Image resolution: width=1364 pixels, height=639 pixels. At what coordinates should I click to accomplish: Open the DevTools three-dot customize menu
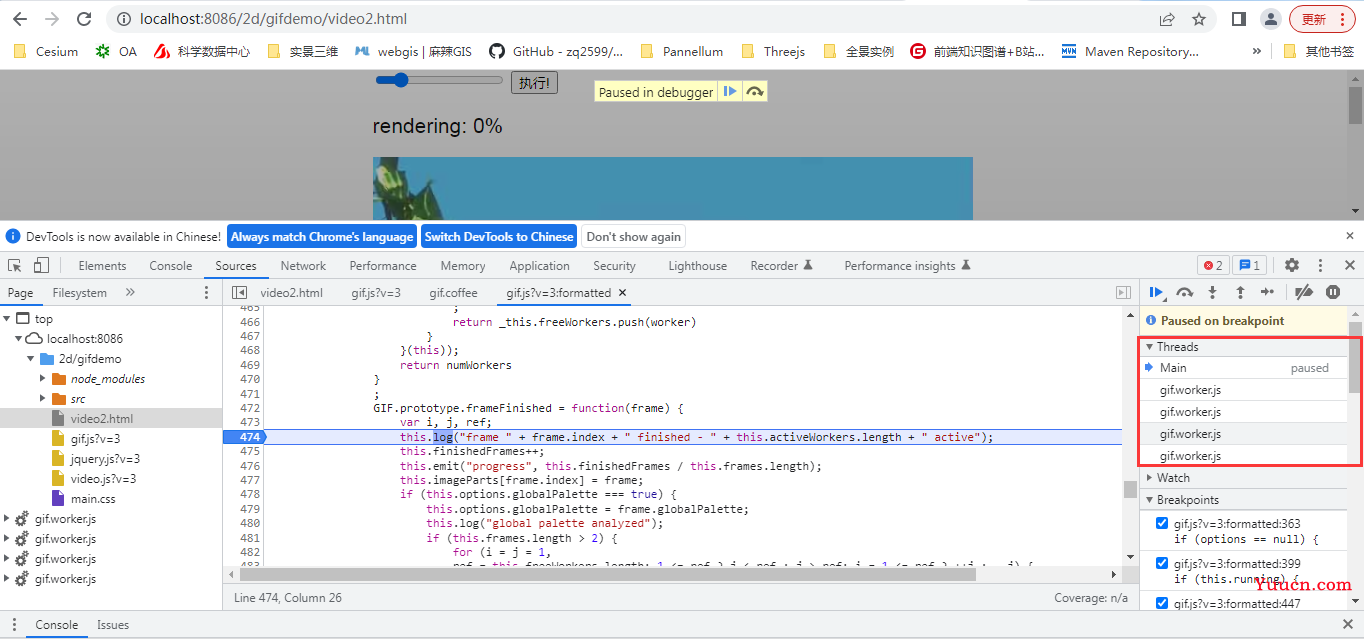click(1320, 265)
